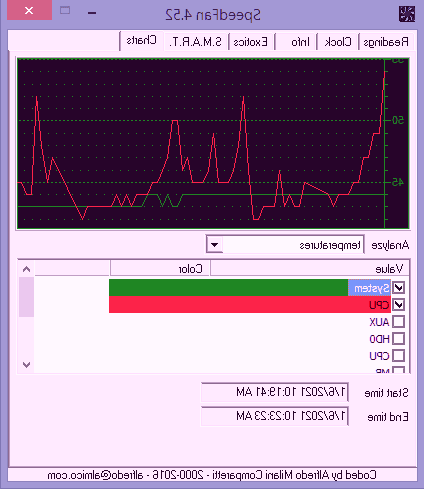Uncheck the System temperature checkbox
Viewport: 424px width, 489px height.
399,288
